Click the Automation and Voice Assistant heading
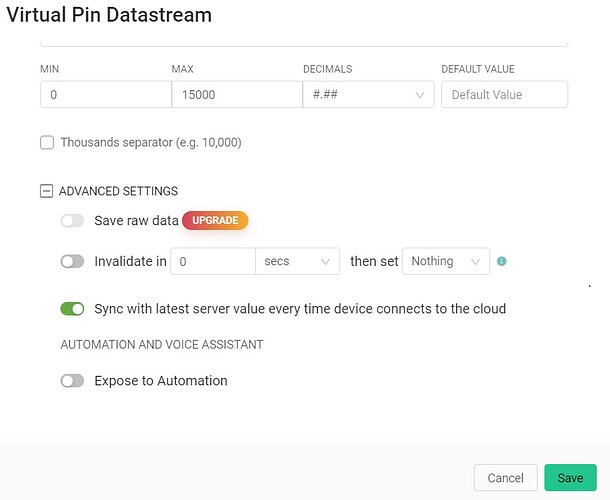This screenshot has width=610, height=500. [x=161, y=345]
